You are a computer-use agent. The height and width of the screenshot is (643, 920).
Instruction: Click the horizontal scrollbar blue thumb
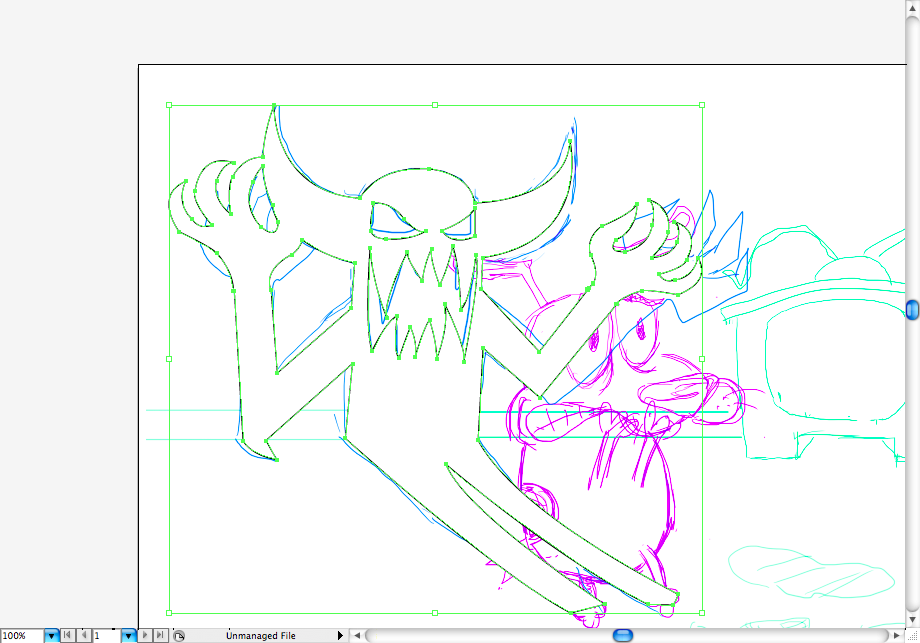623,635
